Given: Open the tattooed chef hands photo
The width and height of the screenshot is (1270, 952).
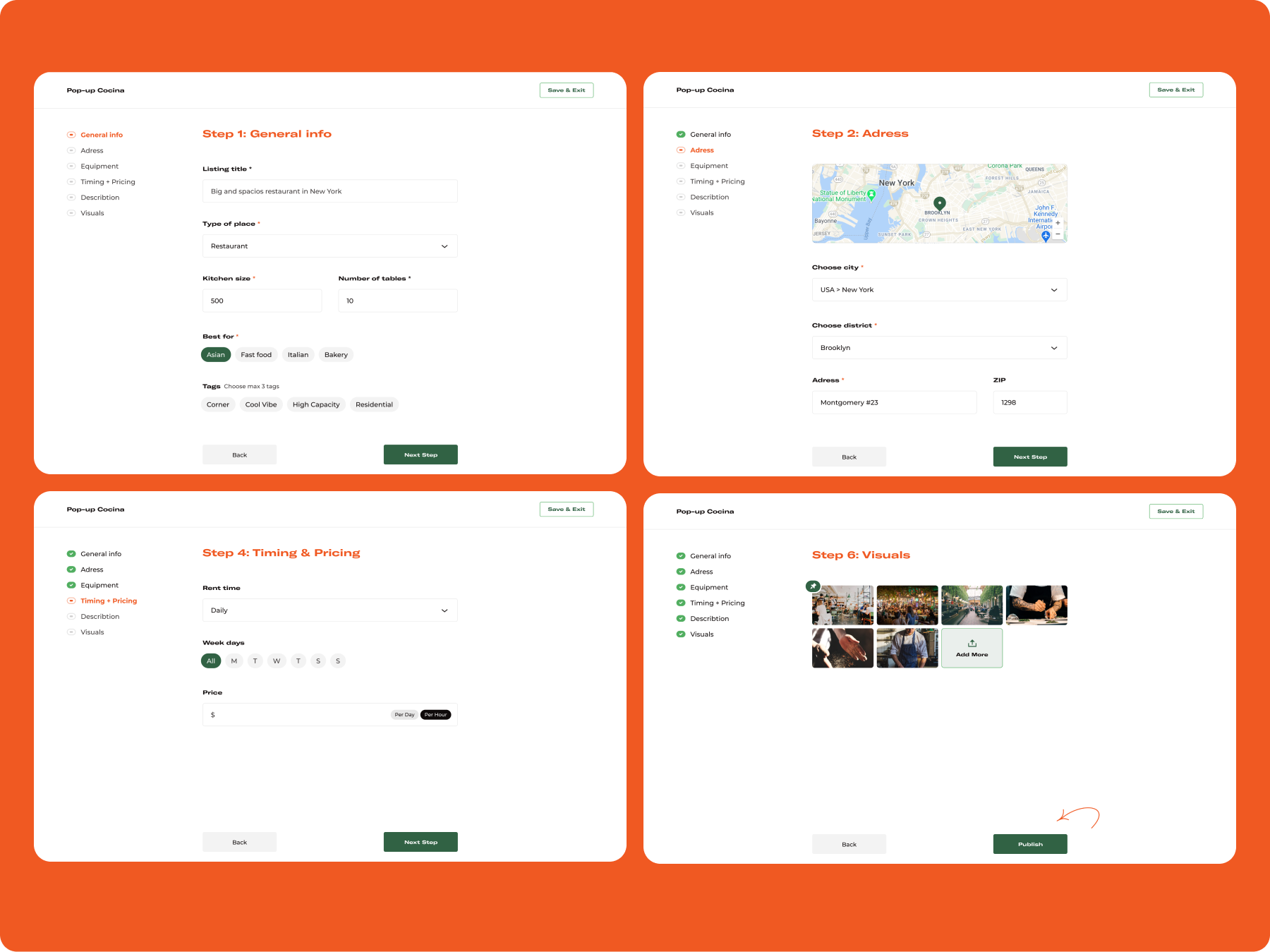Looking at the screenshot, I should (x=1036, y=605).
